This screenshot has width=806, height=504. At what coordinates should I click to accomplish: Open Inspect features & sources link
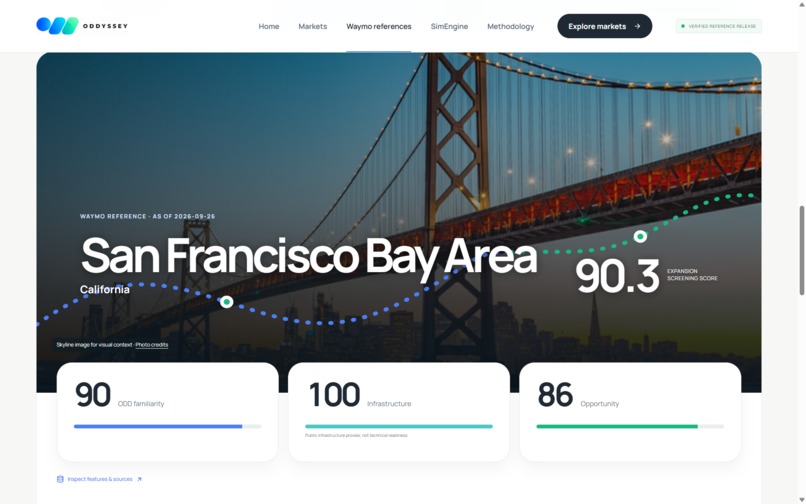(100, 479)
